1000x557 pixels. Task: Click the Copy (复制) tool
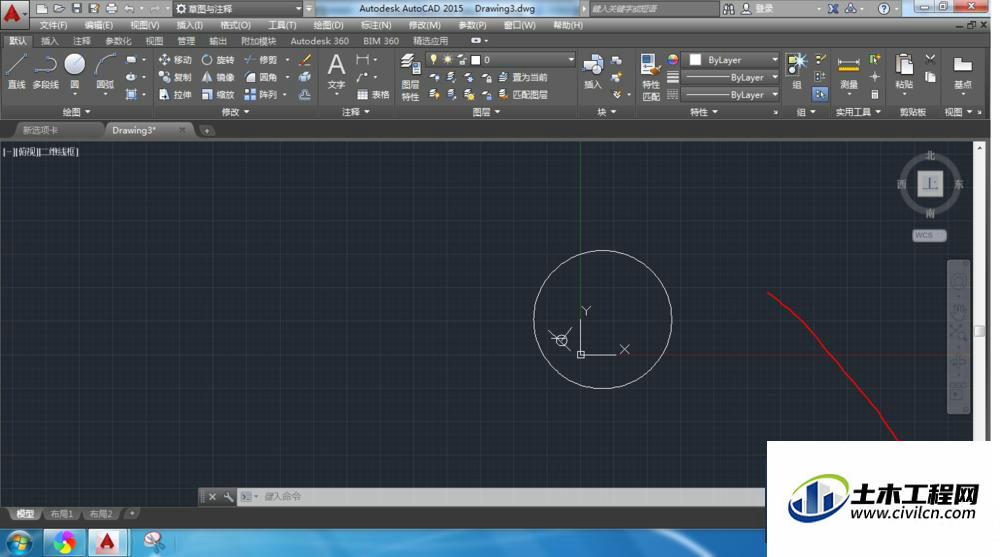[175, 77]
